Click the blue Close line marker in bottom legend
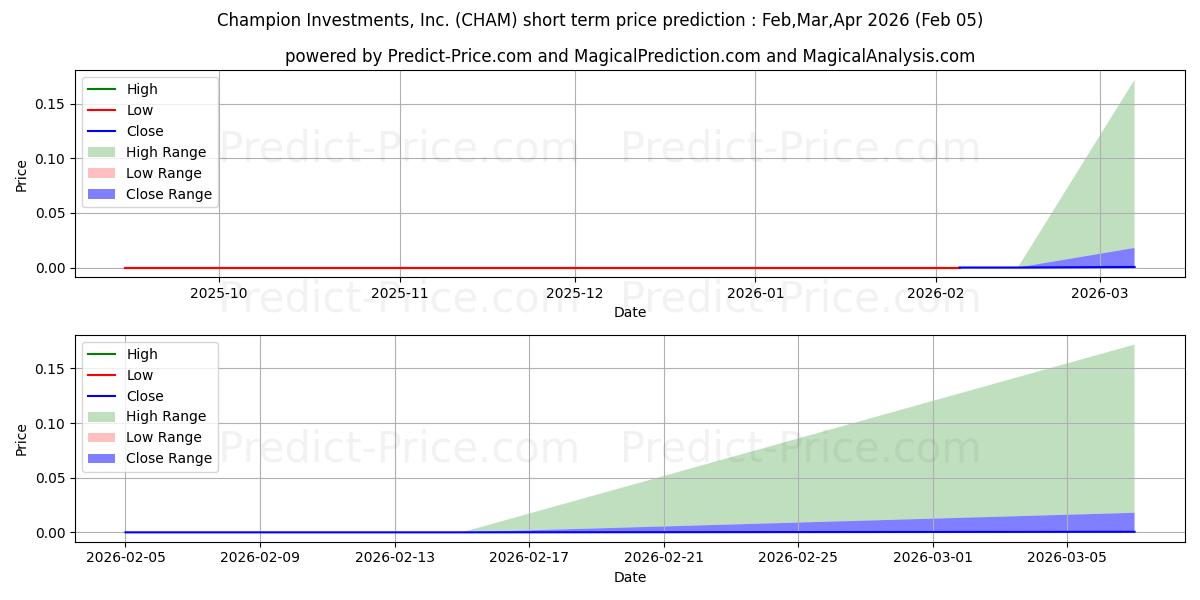 pos(102,396)
